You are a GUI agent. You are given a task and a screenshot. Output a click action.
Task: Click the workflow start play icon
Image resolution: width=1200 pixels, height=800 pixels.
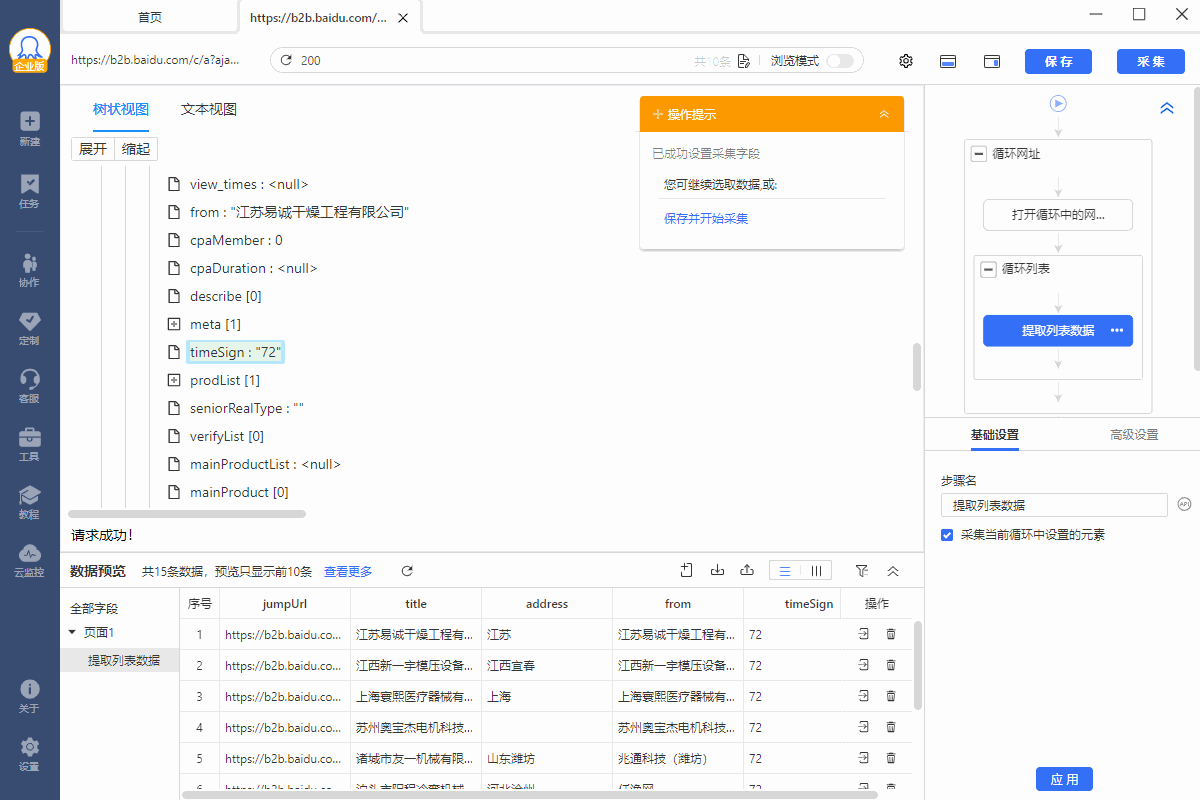1058,103
